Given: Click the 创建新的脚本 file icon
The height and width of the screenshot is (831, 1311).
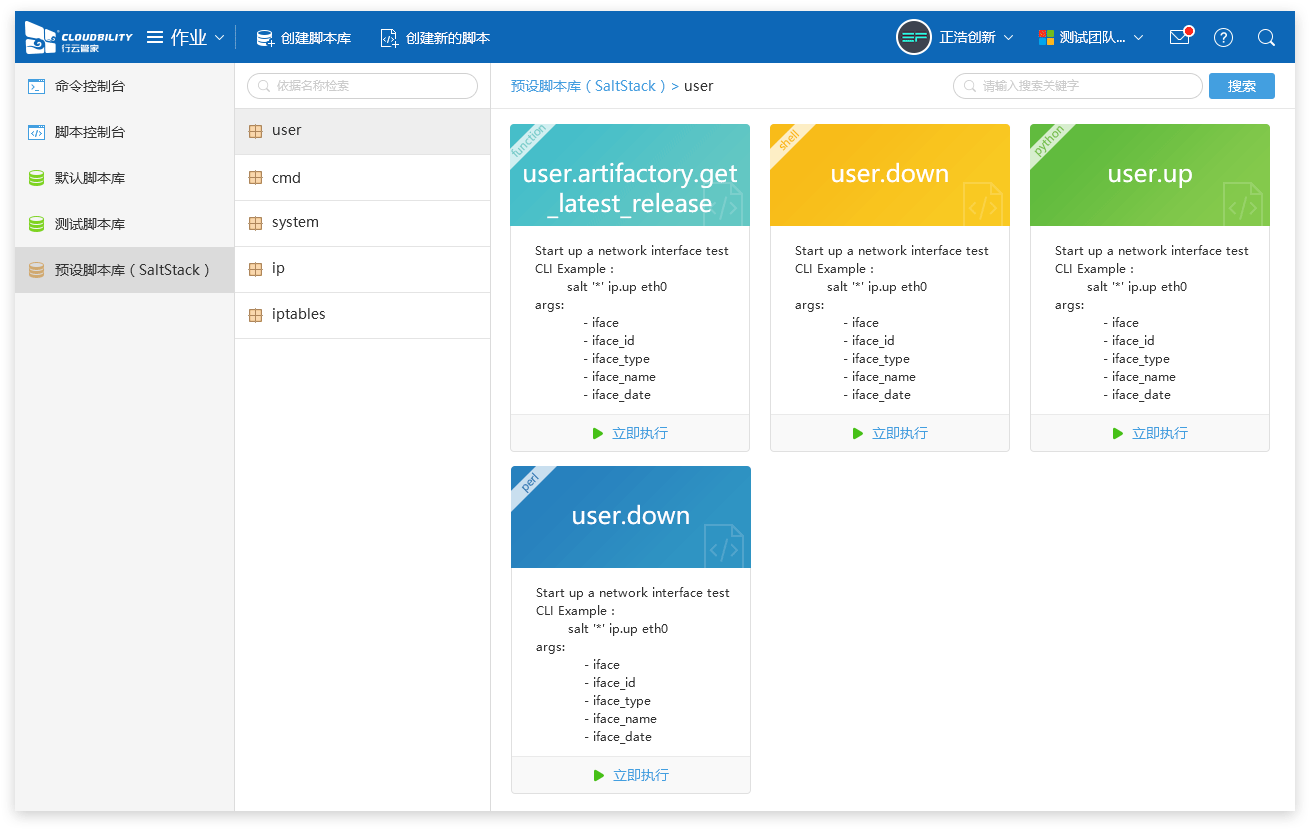Looking at the screenshot, I should click(x=389, y=38).
